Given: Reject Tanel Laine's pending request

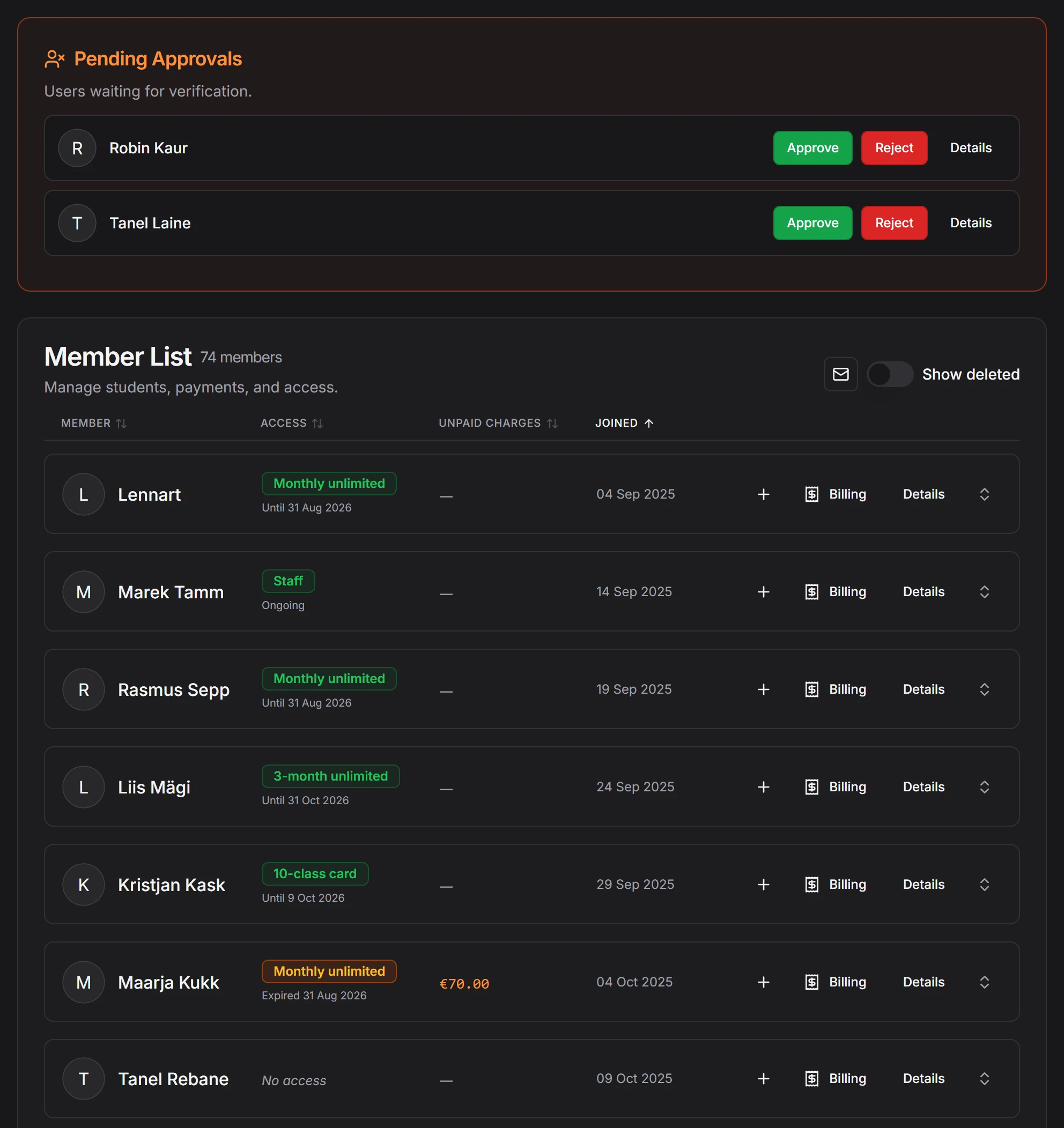Looking at the screenshot, I should point(894,223).
